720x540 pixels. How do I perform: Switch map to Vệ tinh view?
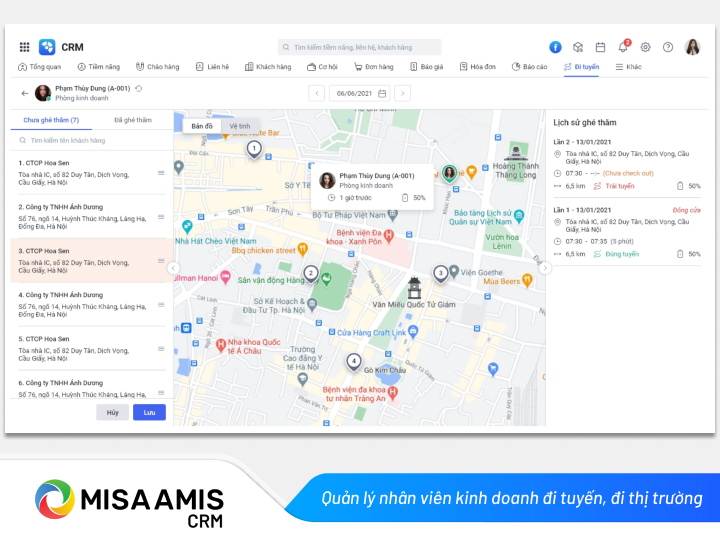point(240,126)
